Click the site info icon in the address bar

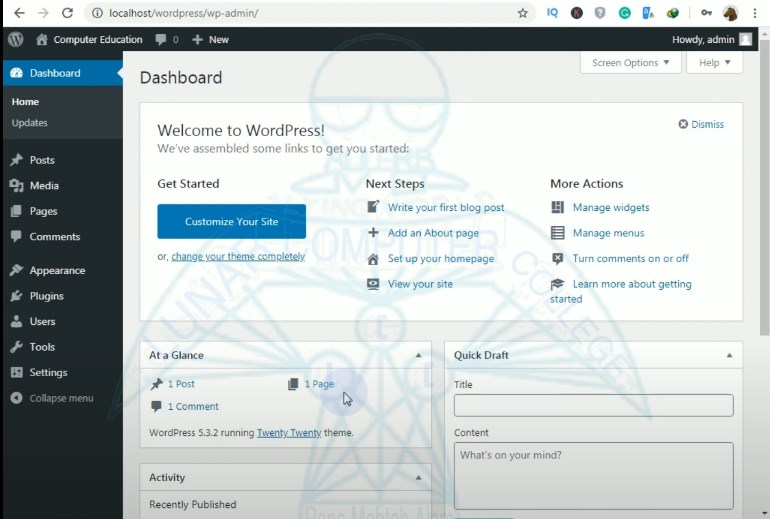(x=97, y=13)
